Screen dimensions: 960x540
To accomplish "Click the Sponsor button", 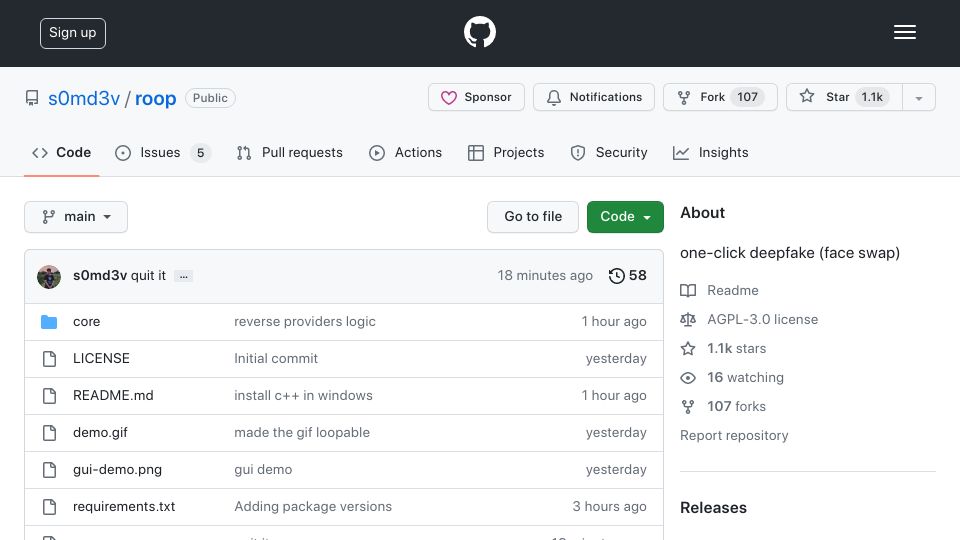I will pyautogui.click(x=476, y=97).
